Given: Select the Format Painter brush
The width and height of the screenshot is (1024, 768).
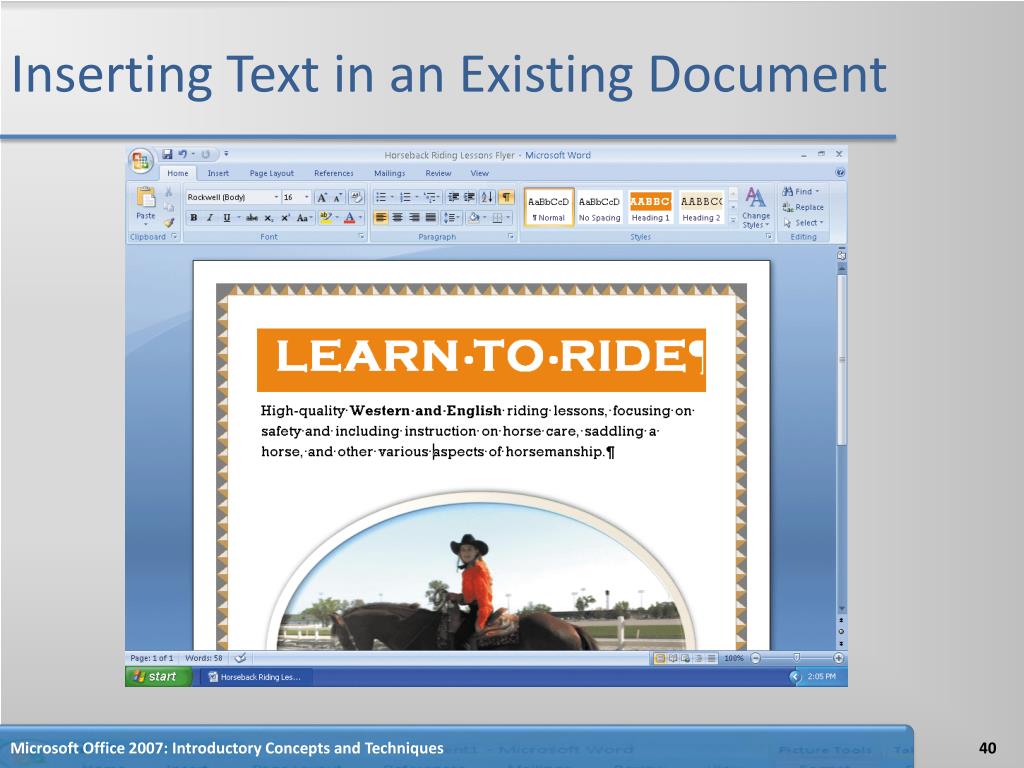Looking at the screenshot, I should point(168,223).
